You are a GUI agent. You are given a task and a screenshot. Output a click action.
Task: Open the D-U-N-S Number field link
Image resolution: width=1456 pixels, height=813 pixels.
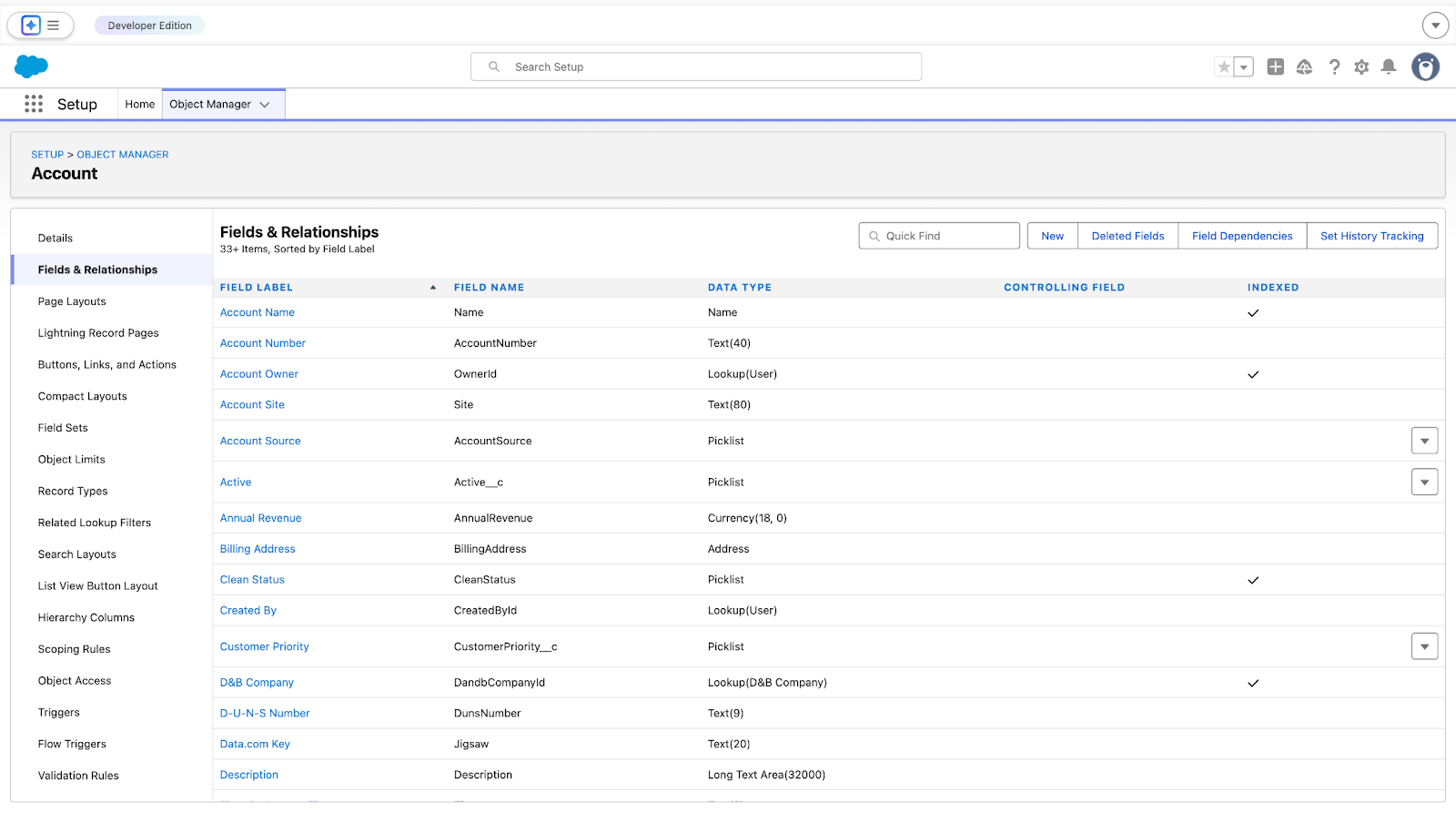265,714
